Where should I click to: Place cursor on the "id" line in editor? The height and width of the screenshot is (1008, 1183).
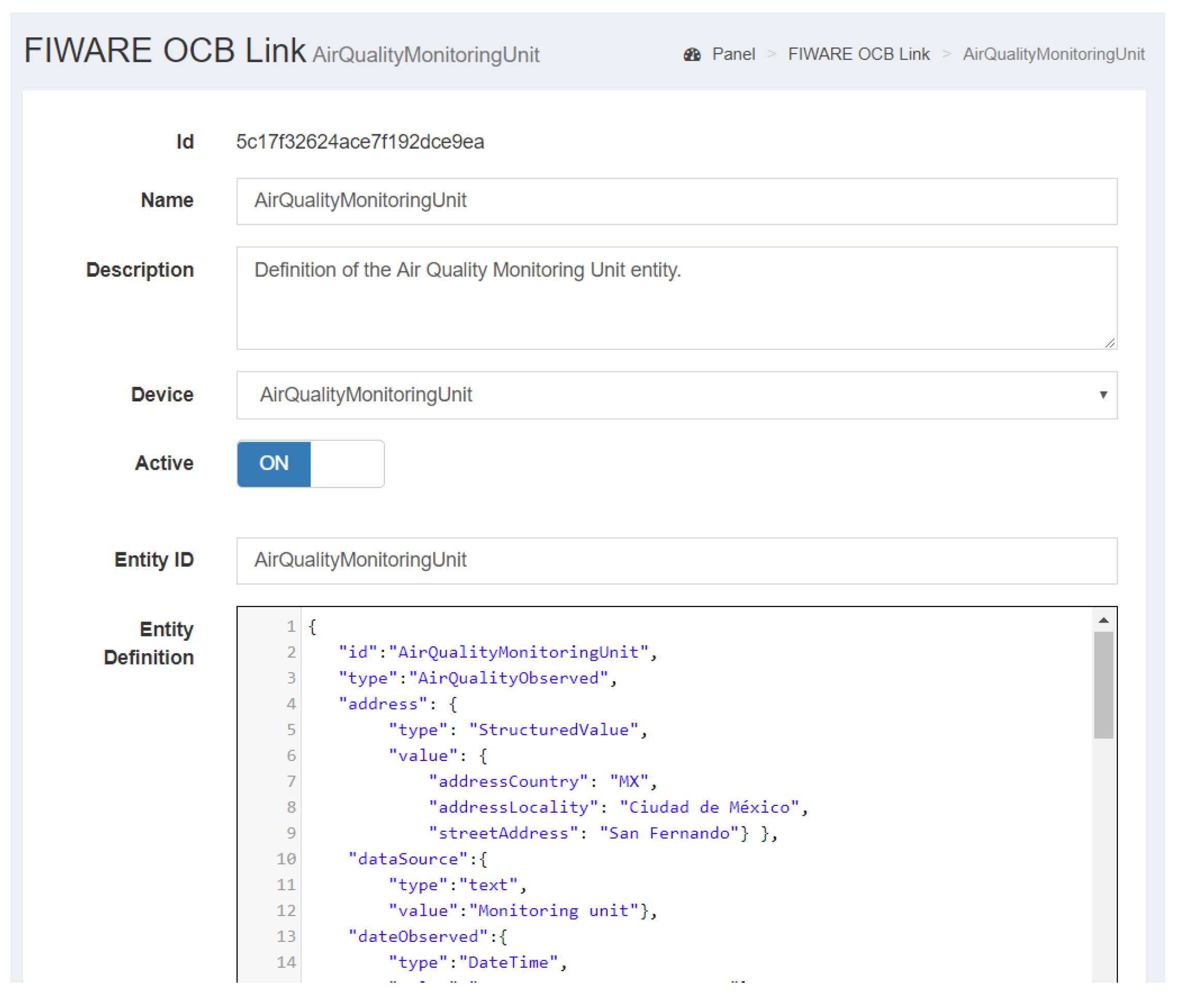pos(497,652)
